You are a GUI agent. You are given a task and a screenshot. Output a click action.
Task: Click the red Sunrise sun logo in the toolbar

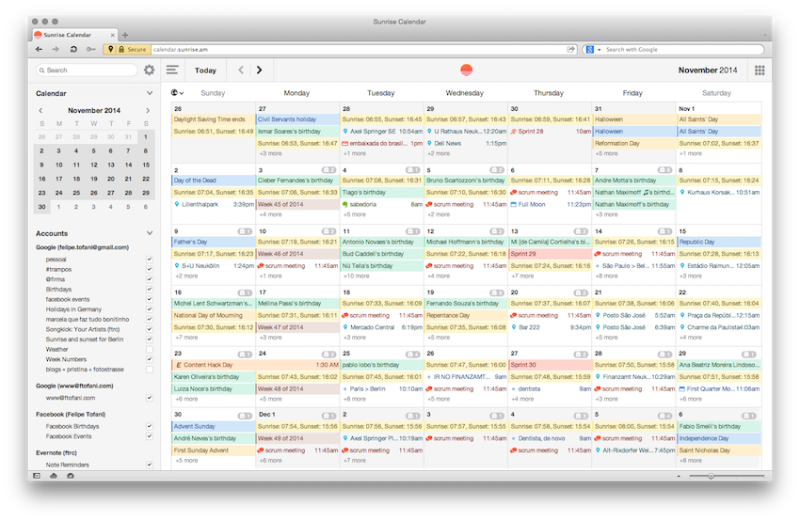coord(466,70)
